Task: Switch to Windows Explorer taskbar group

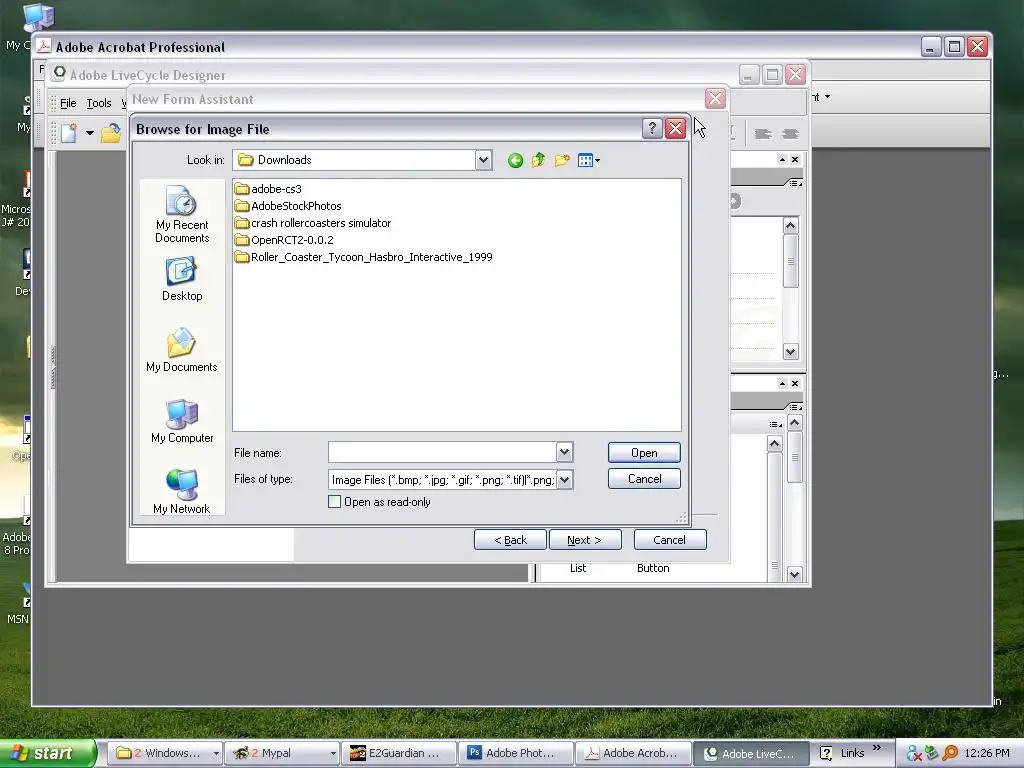Action: point(164,753)
